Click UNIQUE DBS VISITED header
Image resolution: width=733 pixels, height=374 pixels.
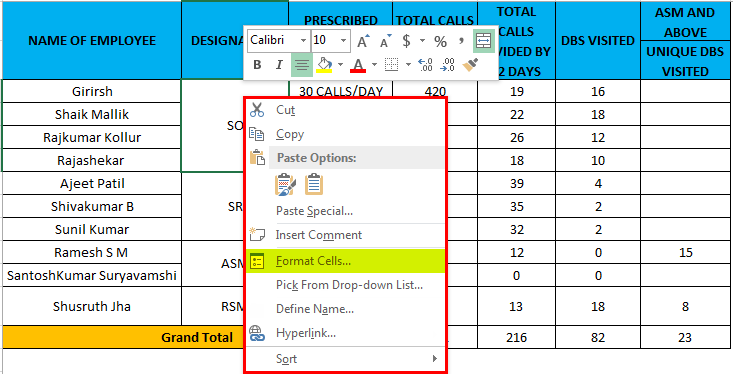[685, 61]
